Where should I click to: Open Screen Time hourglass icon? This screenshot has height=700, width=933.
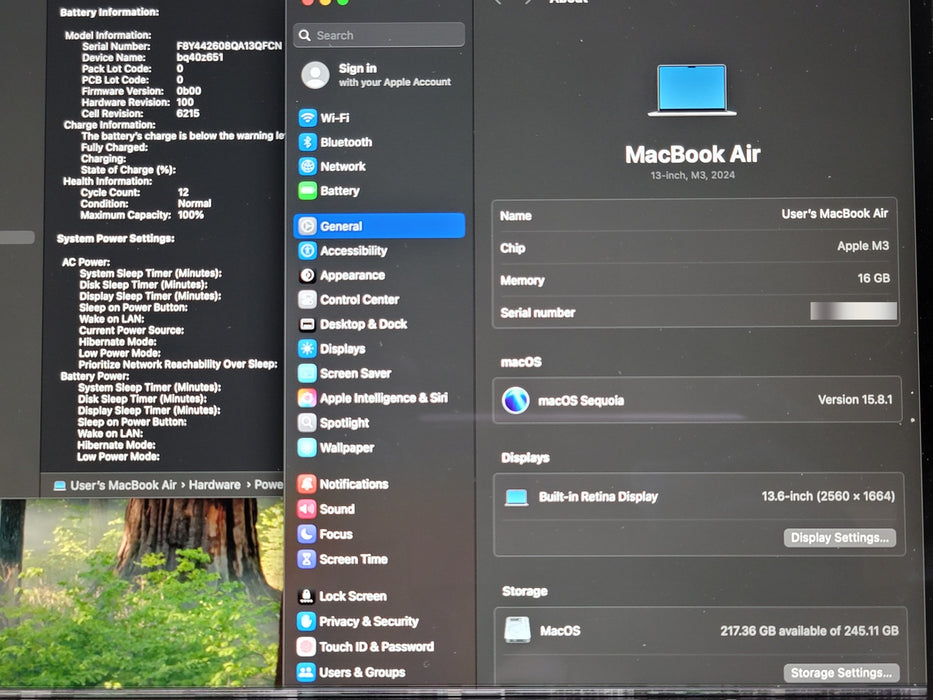(306, 559)
